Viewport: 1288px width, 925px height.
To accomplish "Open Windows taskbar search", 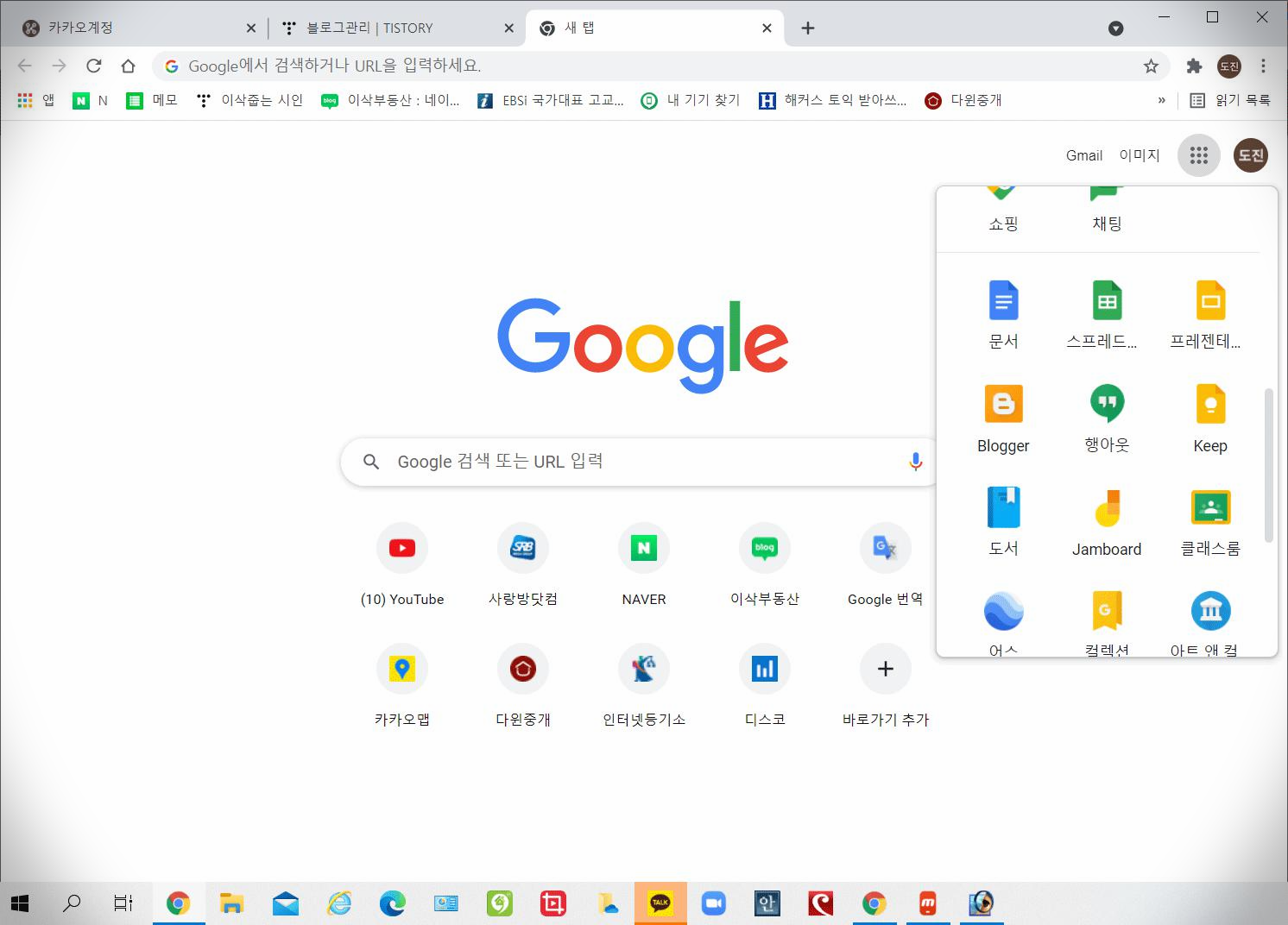I will 72,903.
